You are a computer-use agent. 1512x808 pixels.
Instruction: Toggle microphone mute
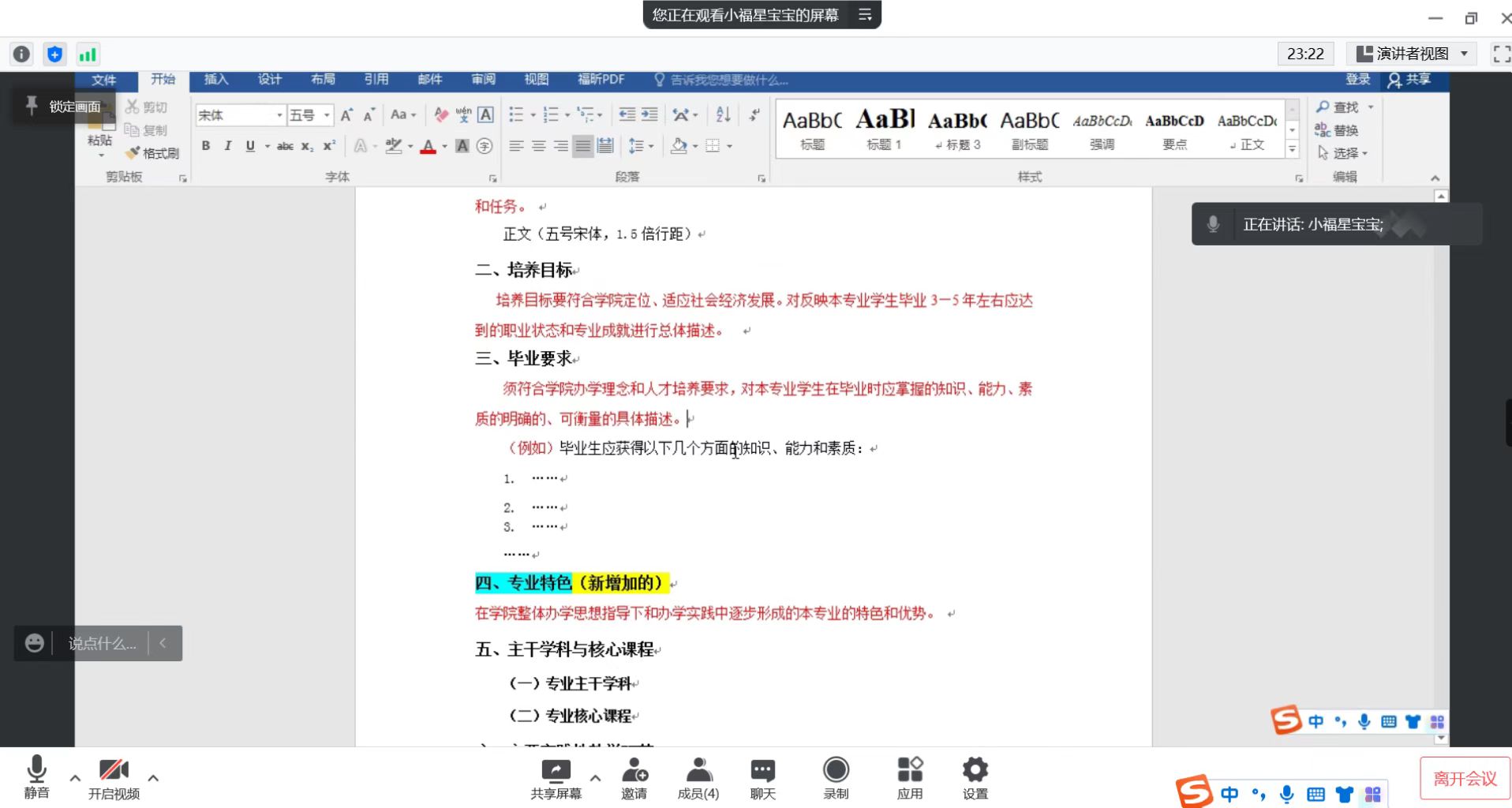(36, 771)
